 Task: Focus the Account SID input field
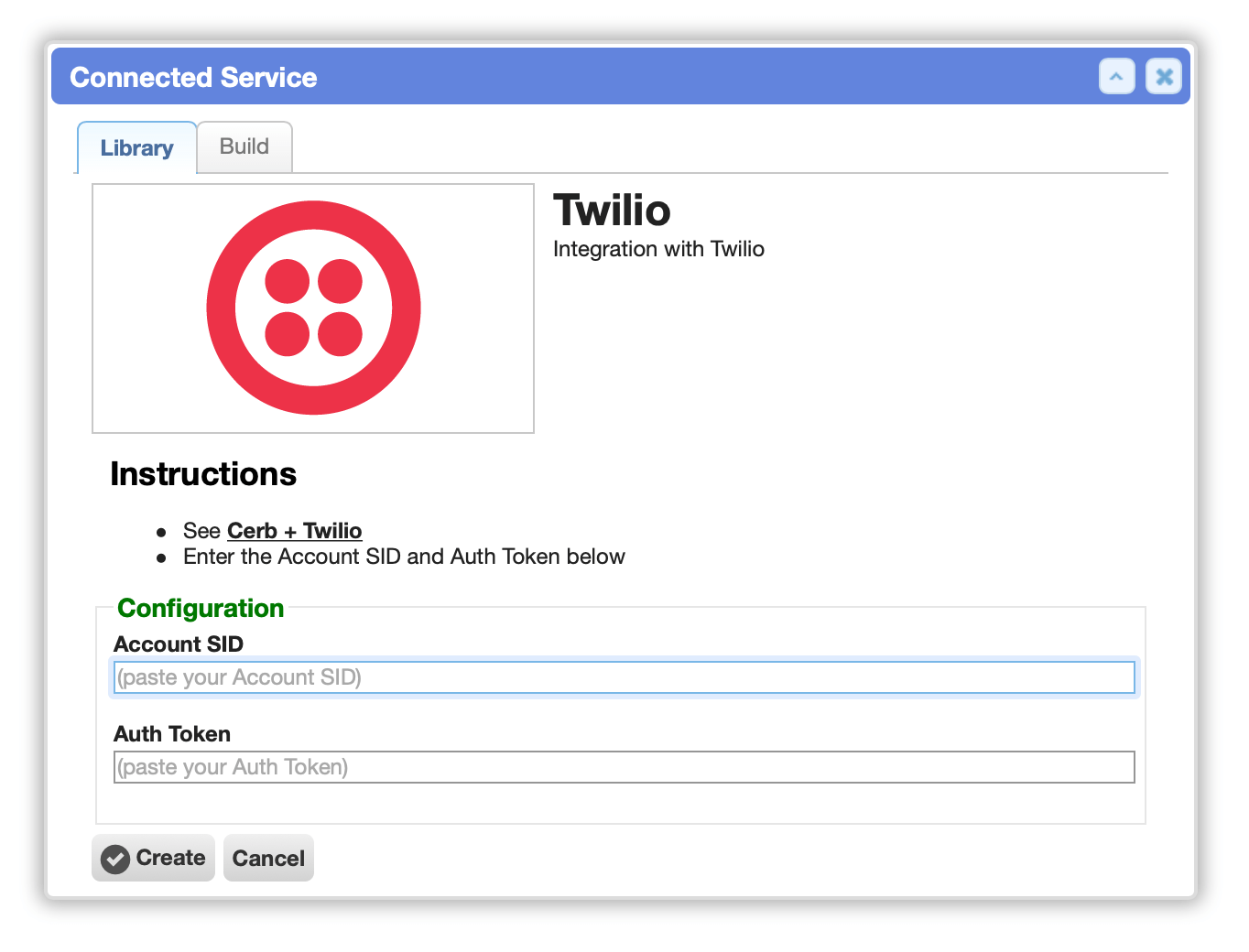click(624, 677)
